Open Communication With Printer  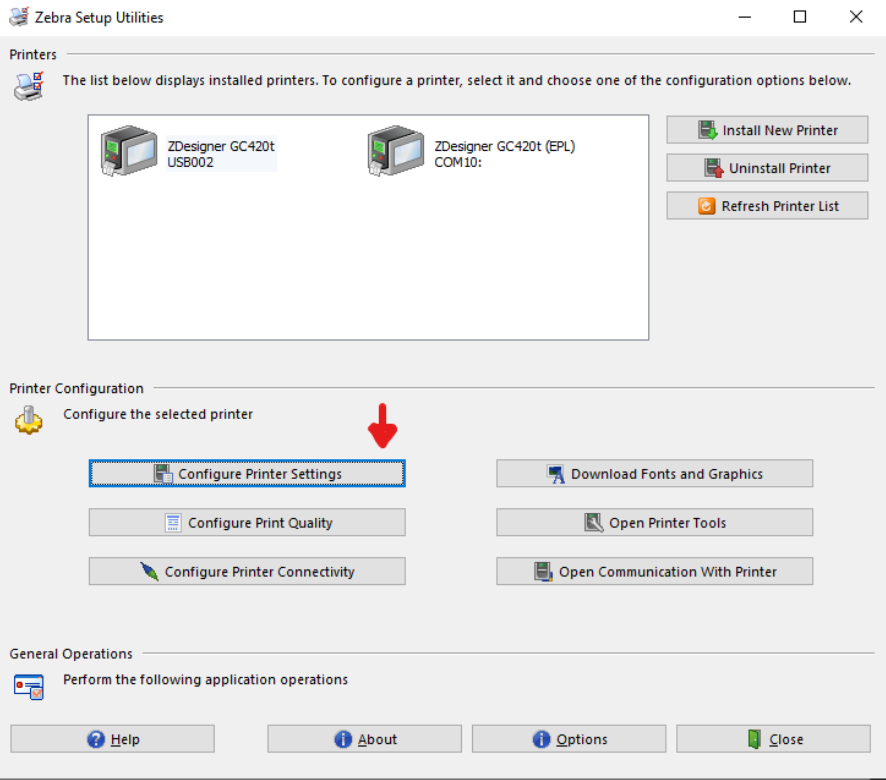[654, 571]
